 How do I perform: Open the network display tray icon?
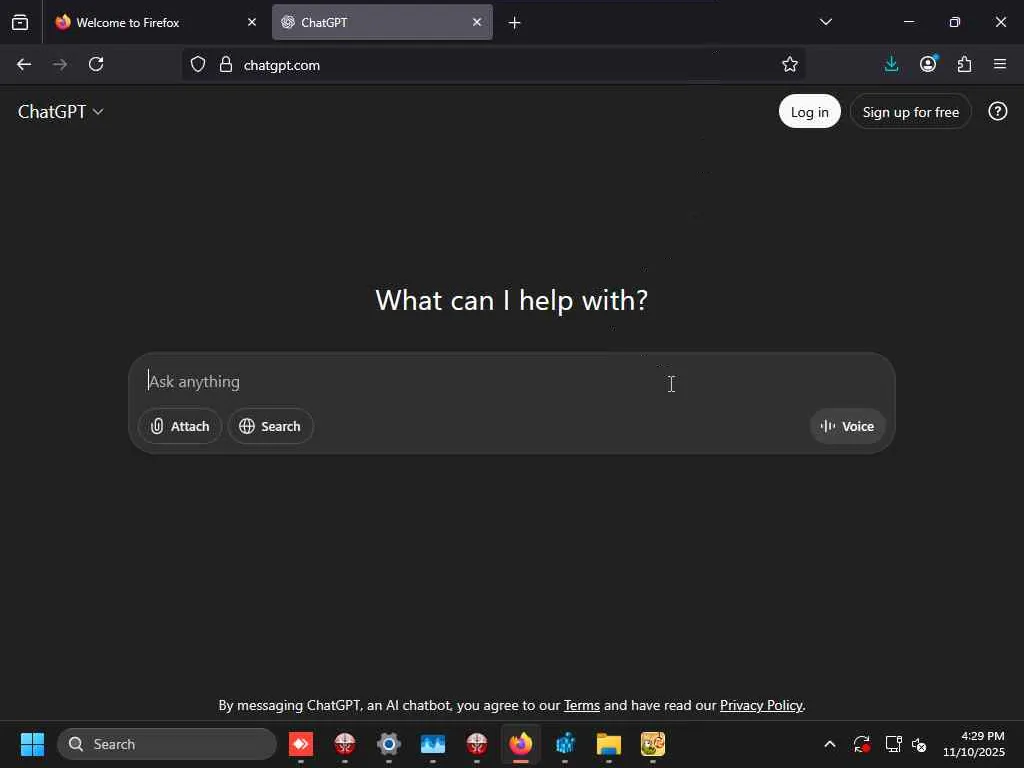(x=893, y=744)
